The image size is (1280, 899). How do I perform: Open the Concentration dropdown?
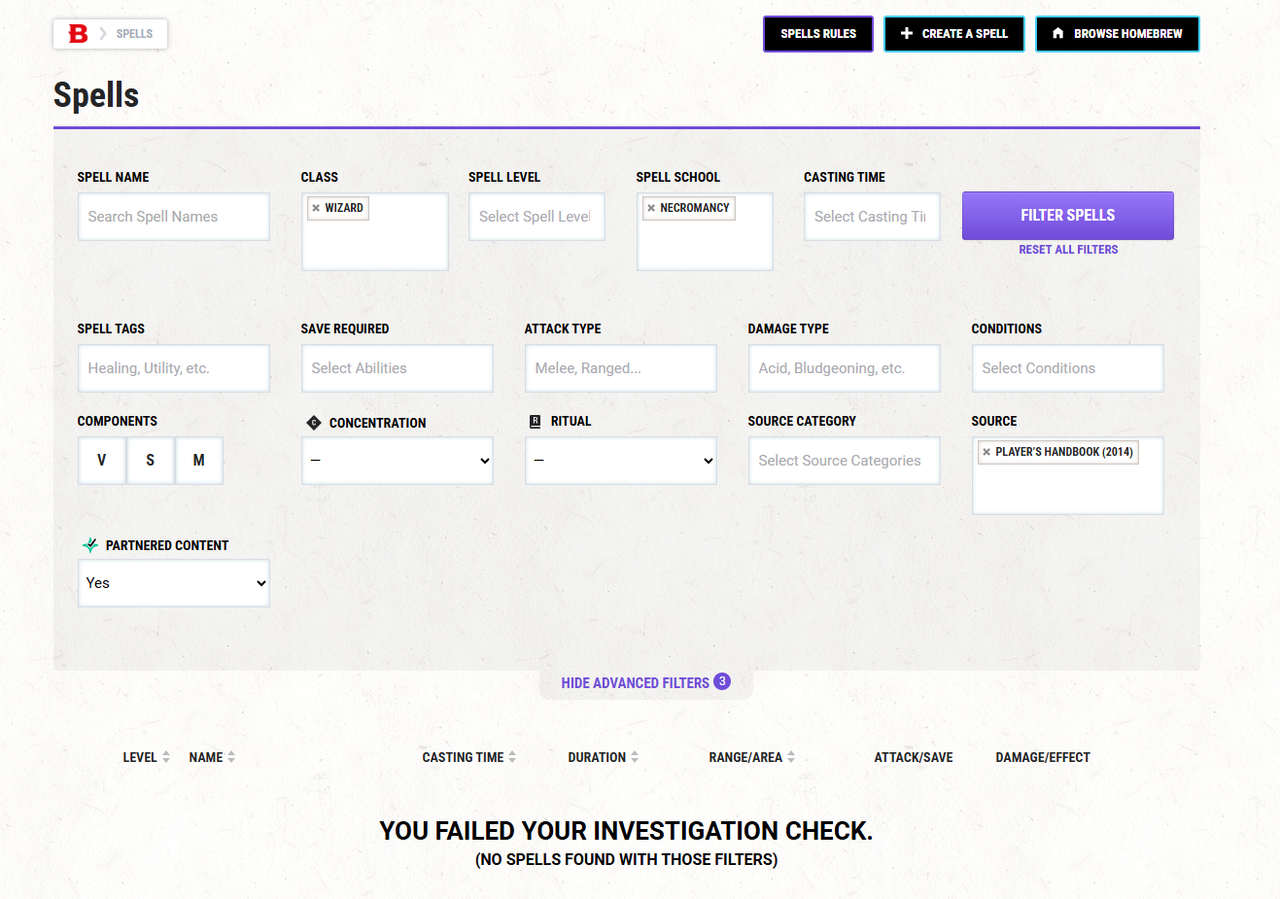(x=397, y=461)
